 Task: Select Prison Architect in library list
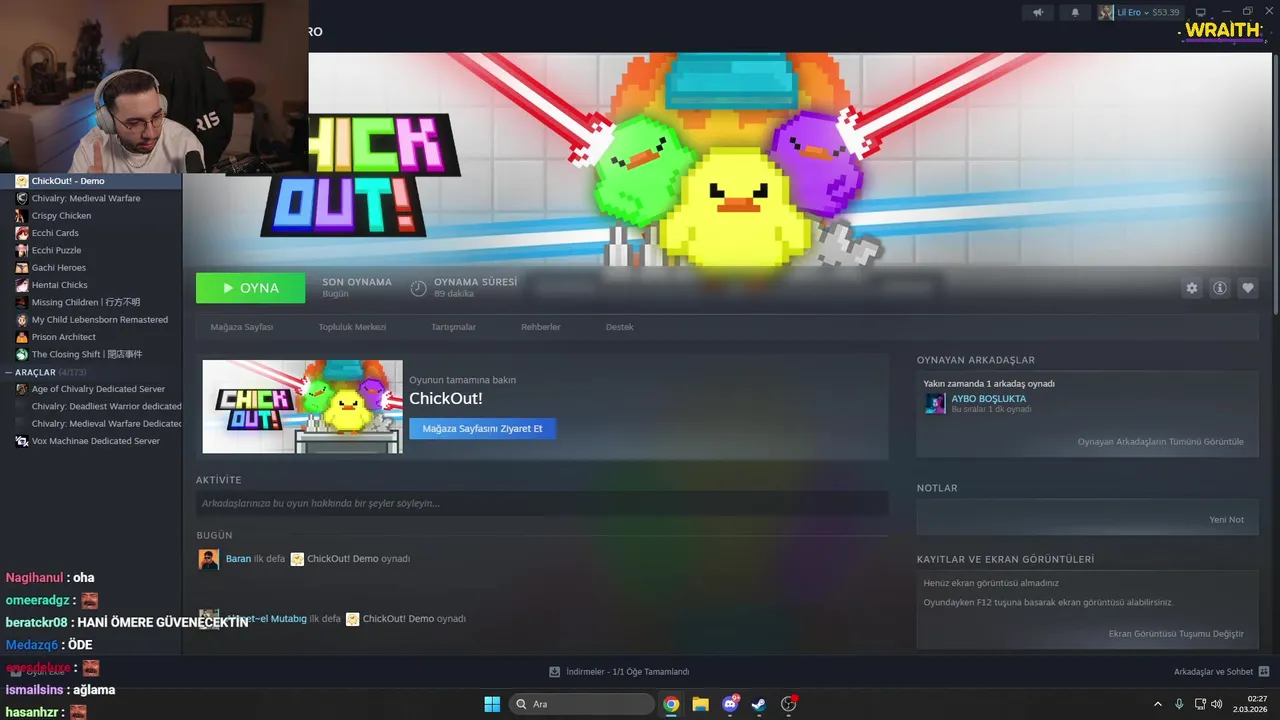91,337
